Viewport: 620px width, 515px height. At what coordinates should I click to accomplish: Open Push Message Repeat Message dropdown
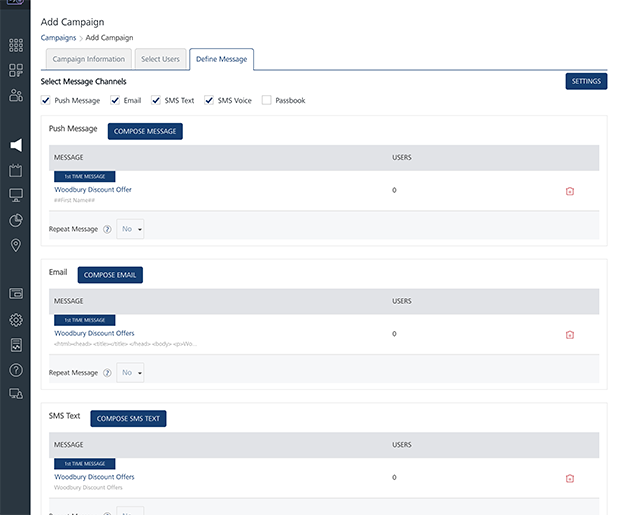coord(131,229)
